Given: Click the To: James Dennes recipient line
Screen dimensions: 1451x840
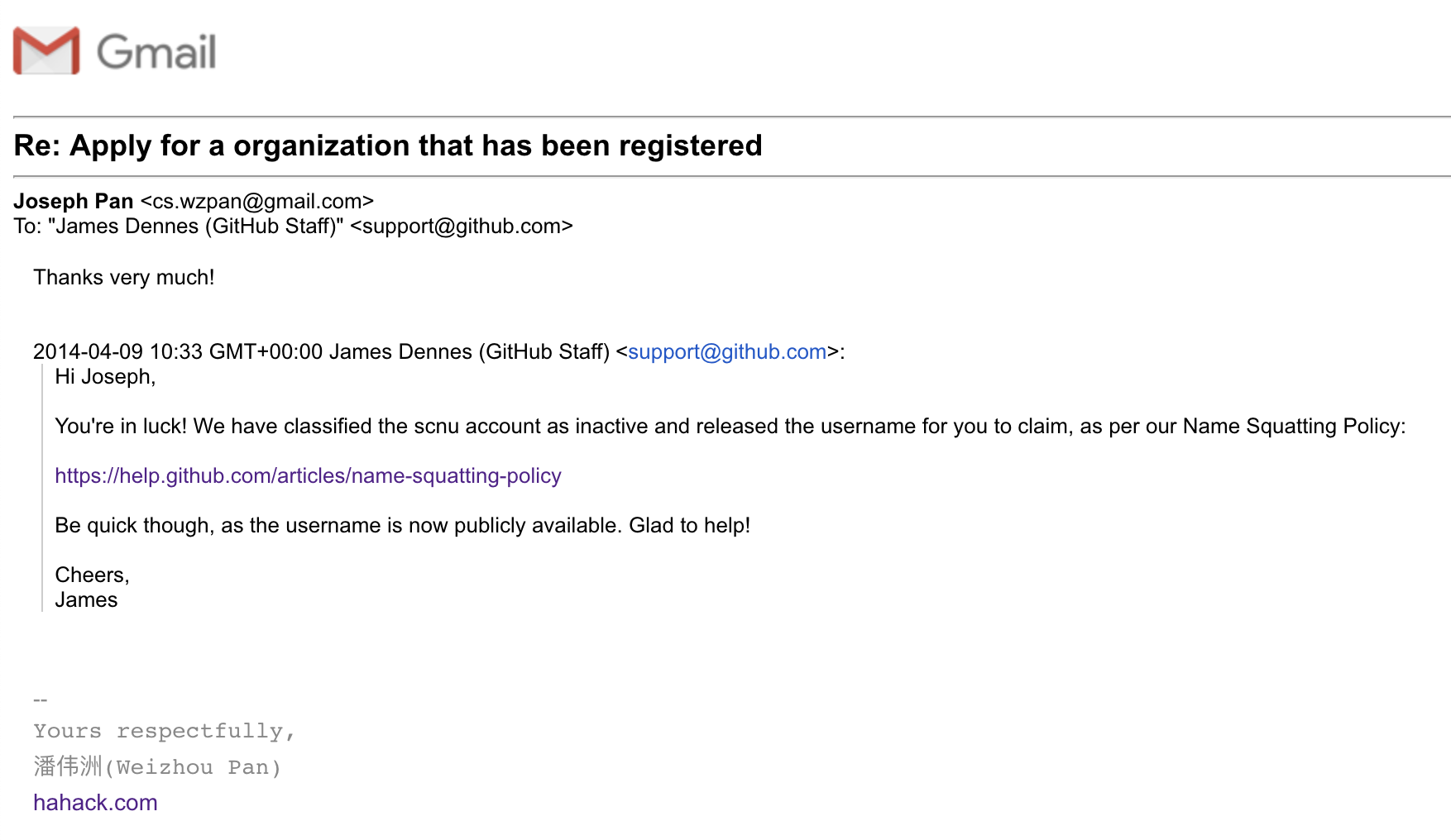Looking at the screenshot, I should [x=293, y=226].
